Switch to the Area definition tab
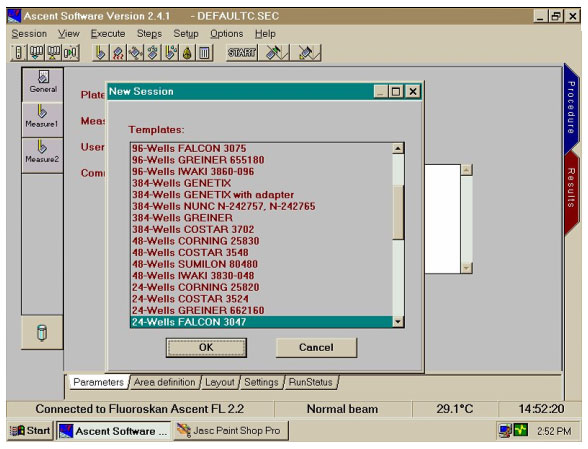The width and height of the screenshot is (588, 449). point(165,382)
